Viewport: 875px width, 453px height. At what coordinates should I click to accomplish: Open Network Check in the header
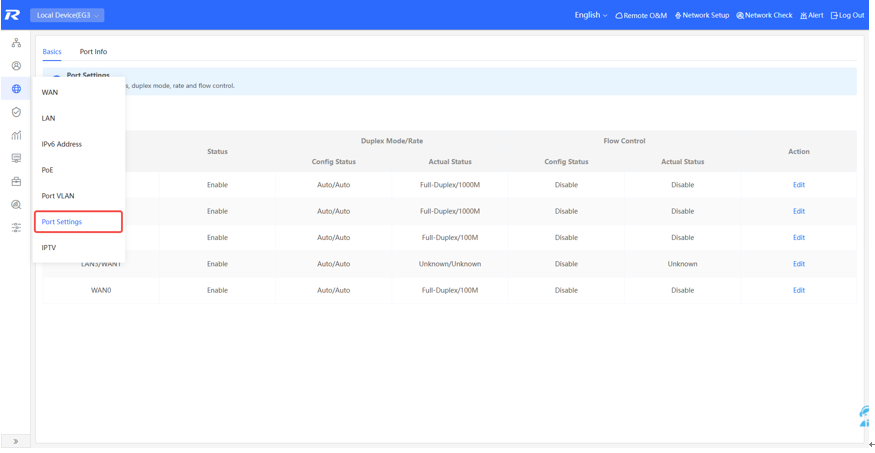coord(765,16)
